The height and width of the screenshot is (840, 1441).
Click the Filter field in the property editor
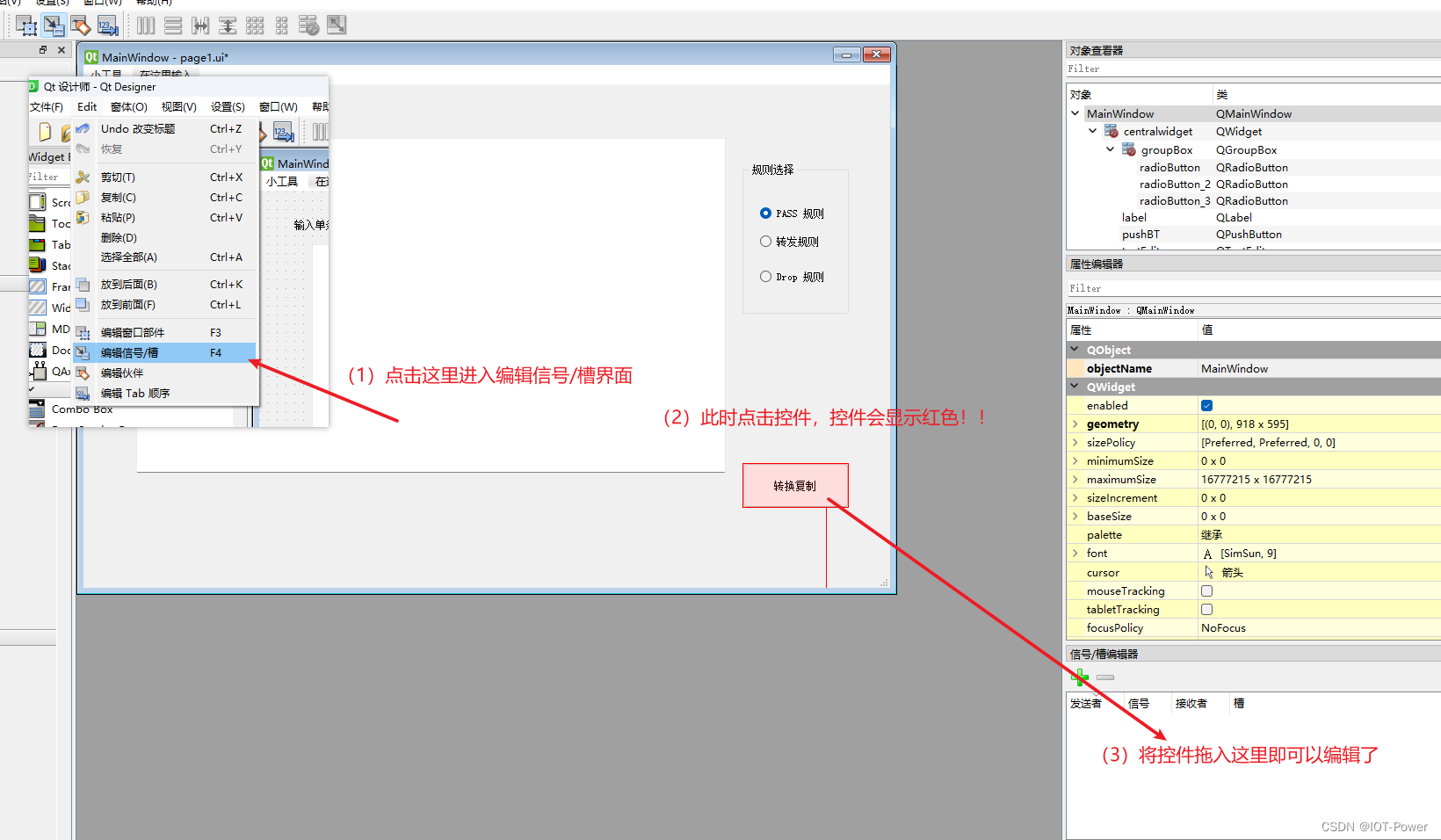point(1248,288)
